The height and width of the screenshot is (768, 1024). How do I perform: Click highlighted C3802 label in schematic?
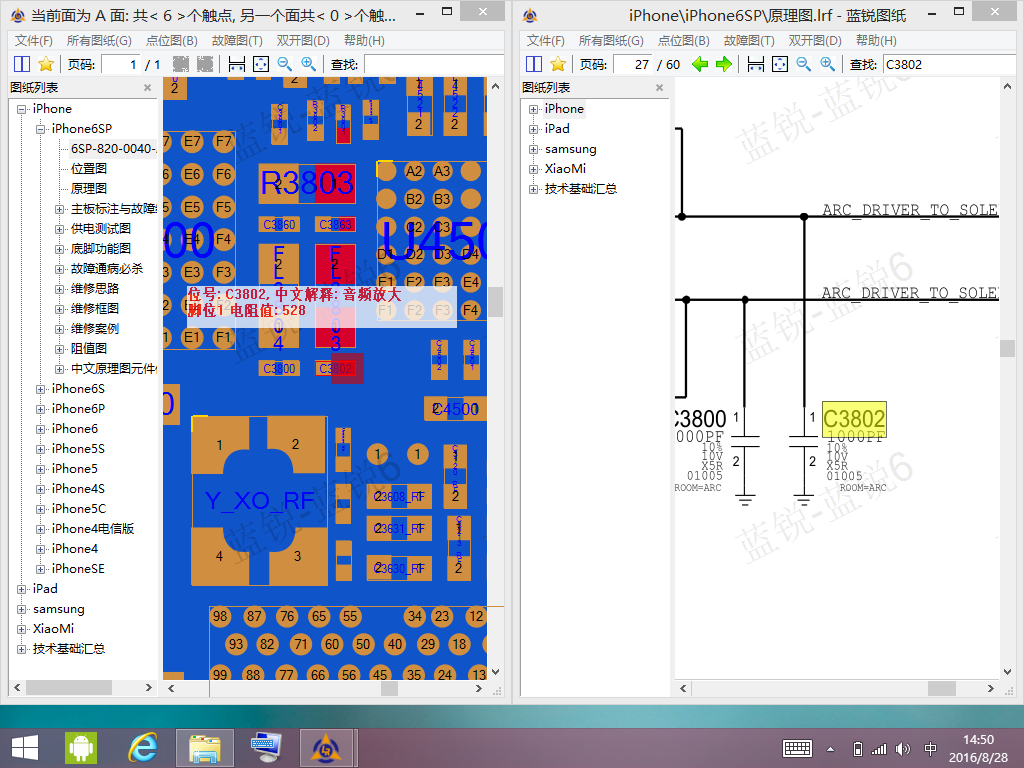pos(854,419)
